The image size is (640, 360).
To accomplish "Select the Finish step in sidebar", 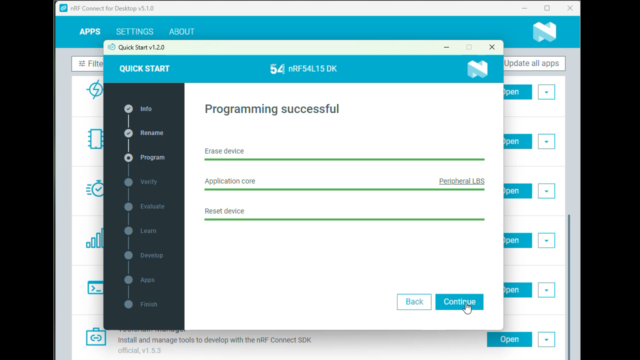I will [140, 304].
